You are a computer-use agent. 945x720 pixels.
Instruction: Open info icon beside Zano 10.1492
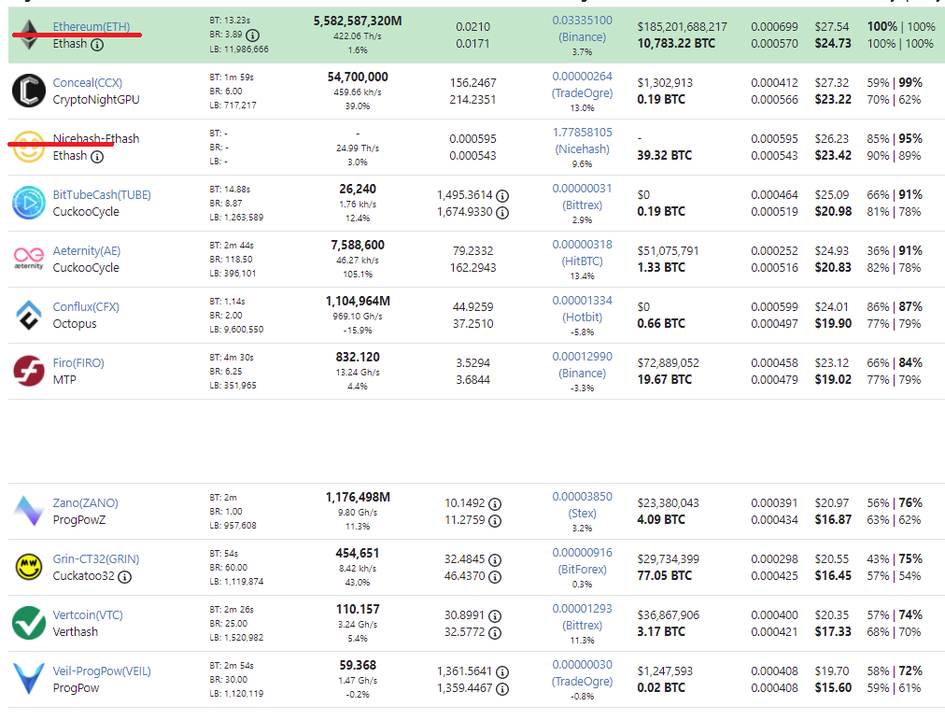click(x=495, y=504)
